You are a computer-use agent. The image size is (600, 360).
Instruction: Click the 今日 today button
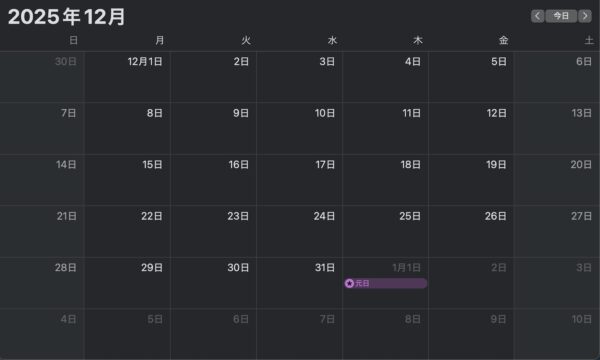561,16
